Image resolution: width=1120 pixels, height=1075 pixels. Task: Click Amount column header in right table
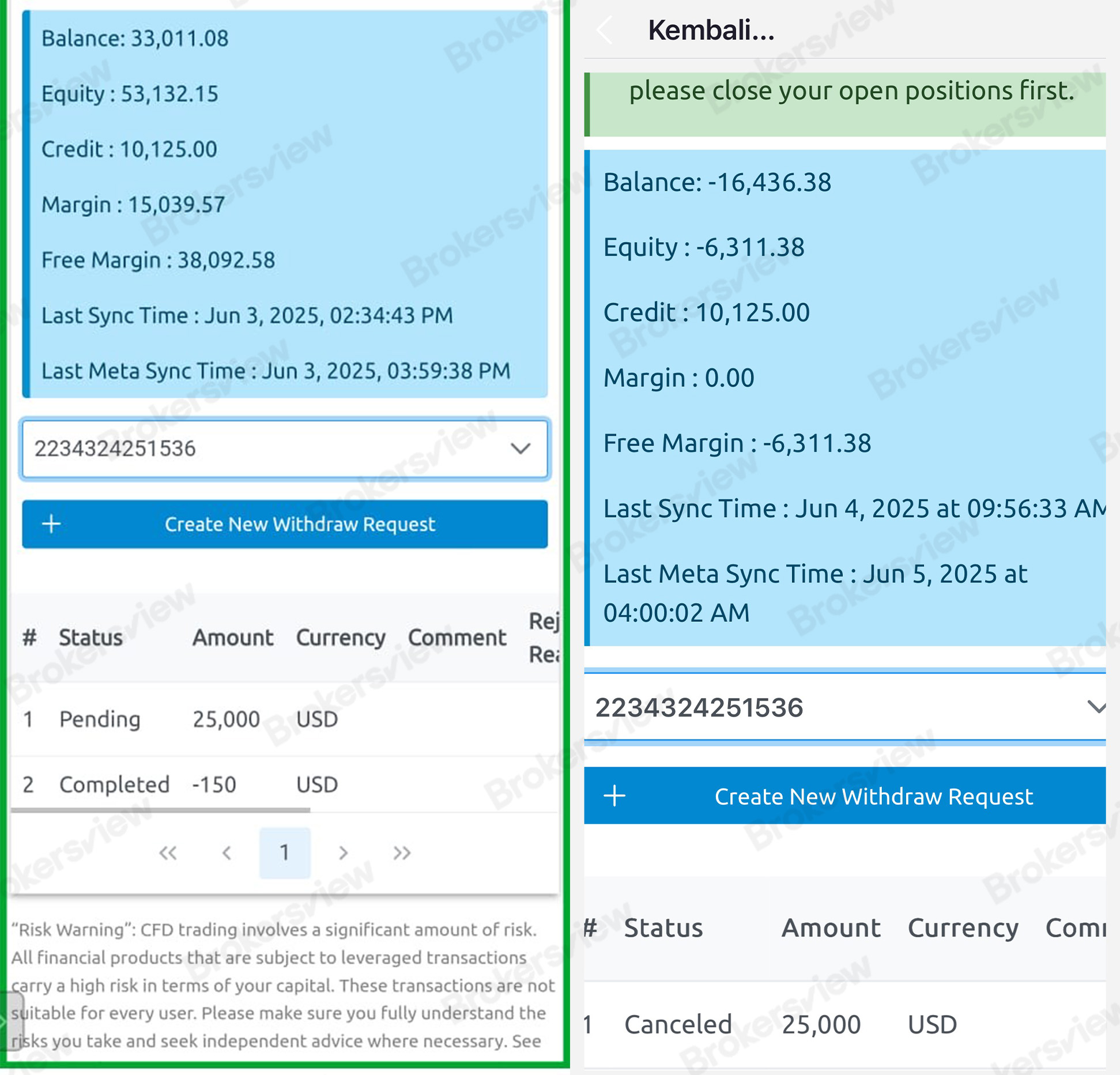click(x=831, y=928)
